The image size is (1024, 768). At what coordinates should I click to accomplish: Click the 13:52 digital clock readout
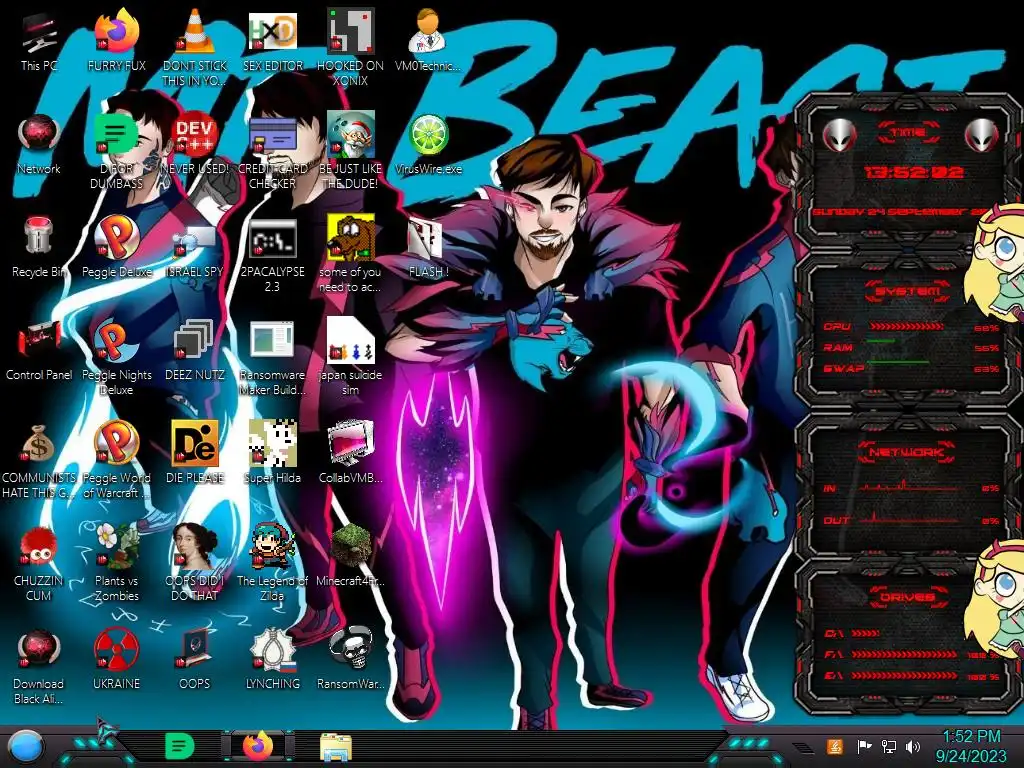click(914, 172)
